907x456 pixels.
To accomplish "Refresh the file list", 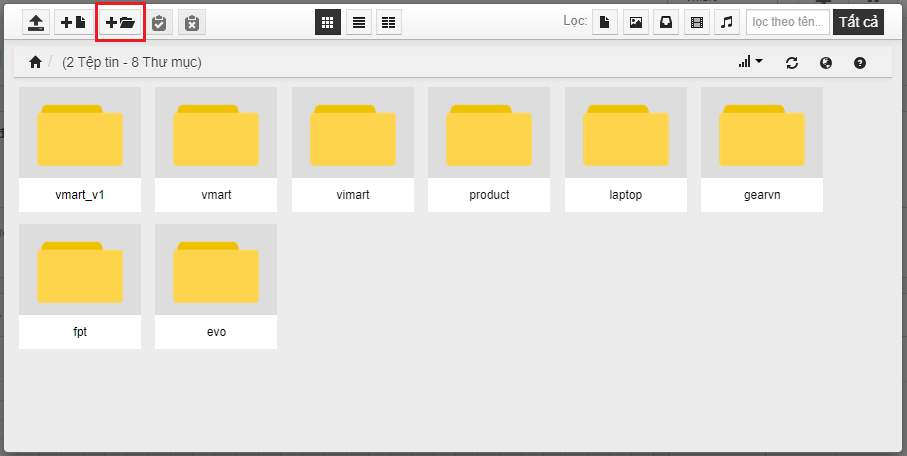I will coord(792,62).
